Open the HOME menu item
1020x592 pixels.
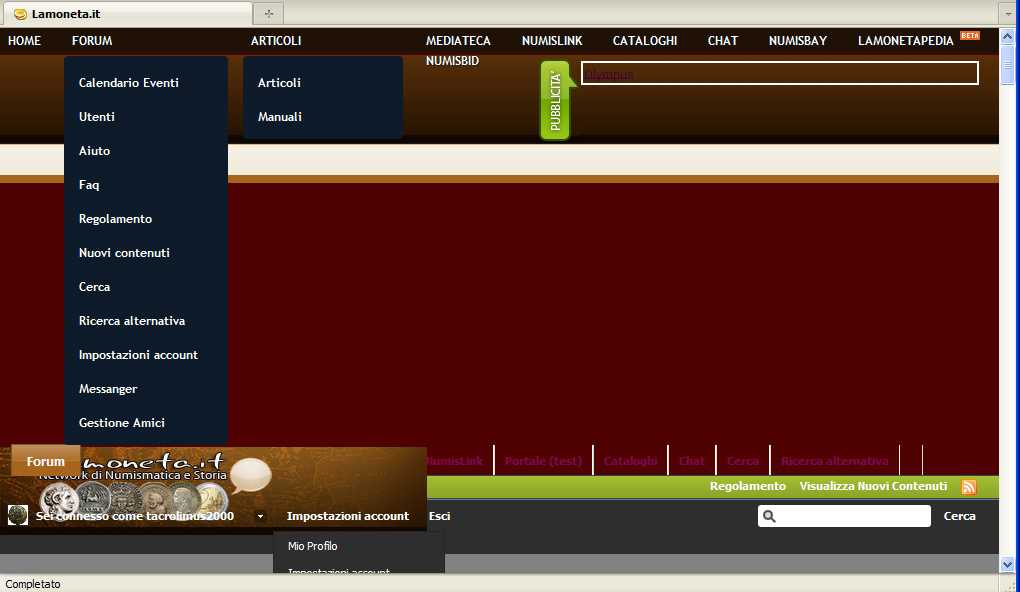tap(24, 41)
